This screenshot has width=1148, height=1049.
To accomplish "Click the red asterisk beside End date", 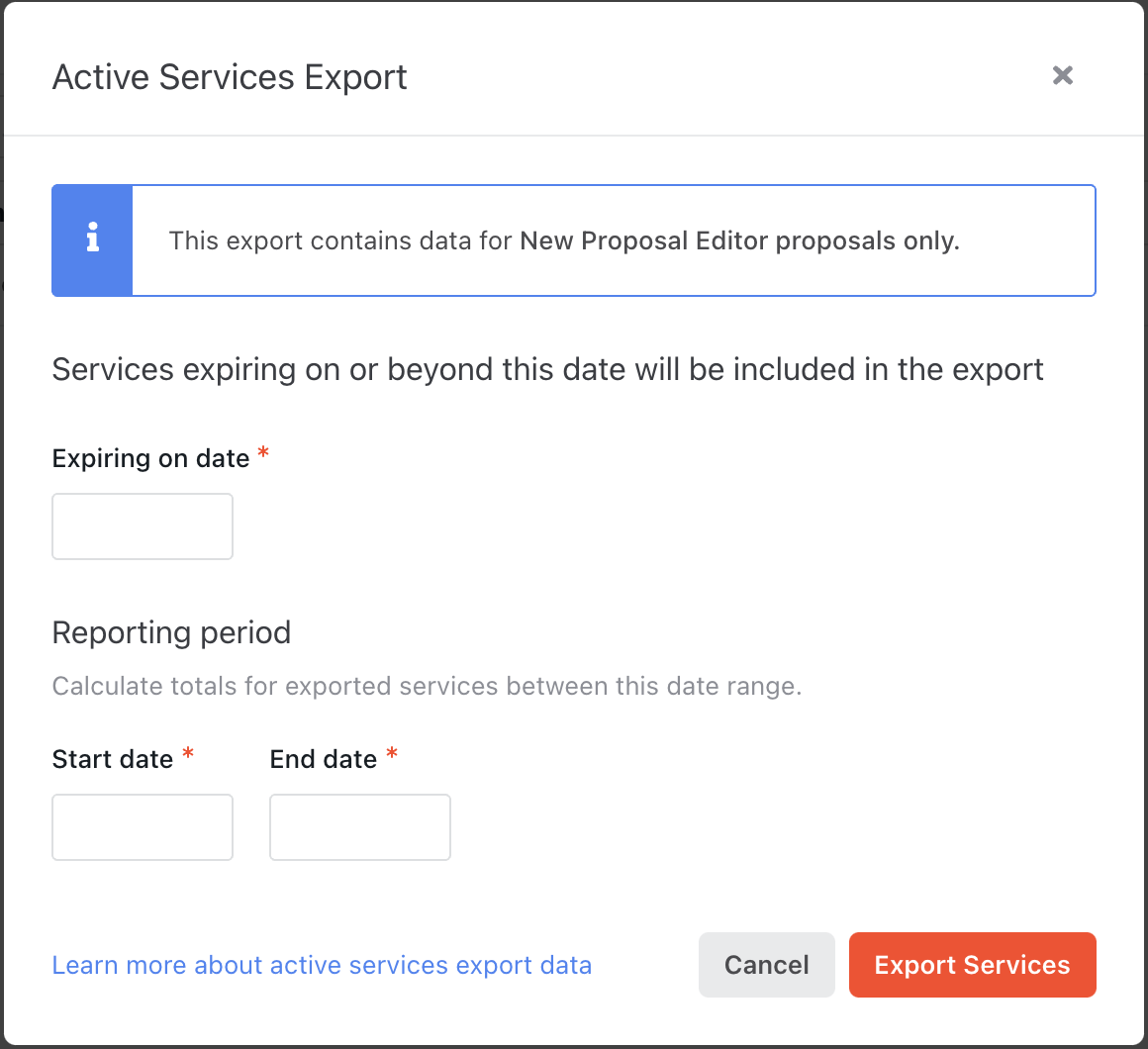I will point(392,753).
